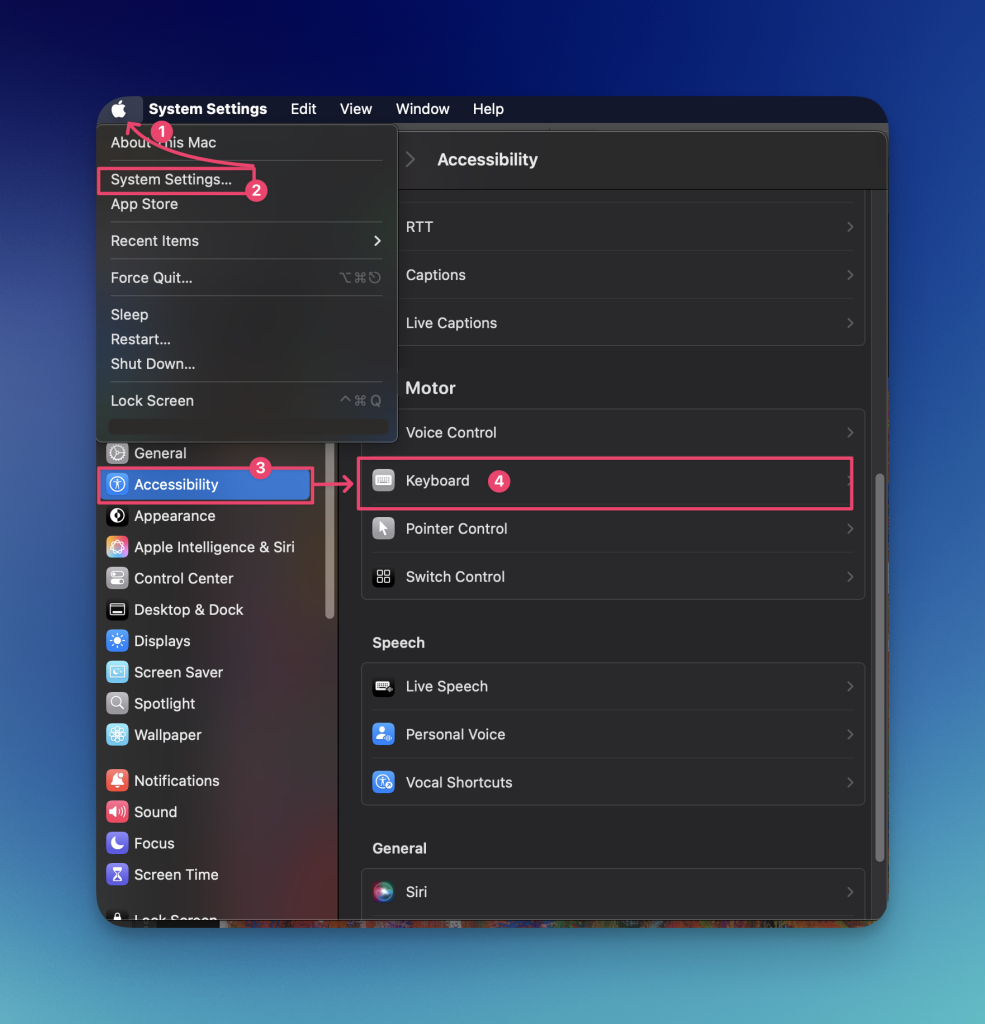Open Live Captions row chevron

(850, 323)
